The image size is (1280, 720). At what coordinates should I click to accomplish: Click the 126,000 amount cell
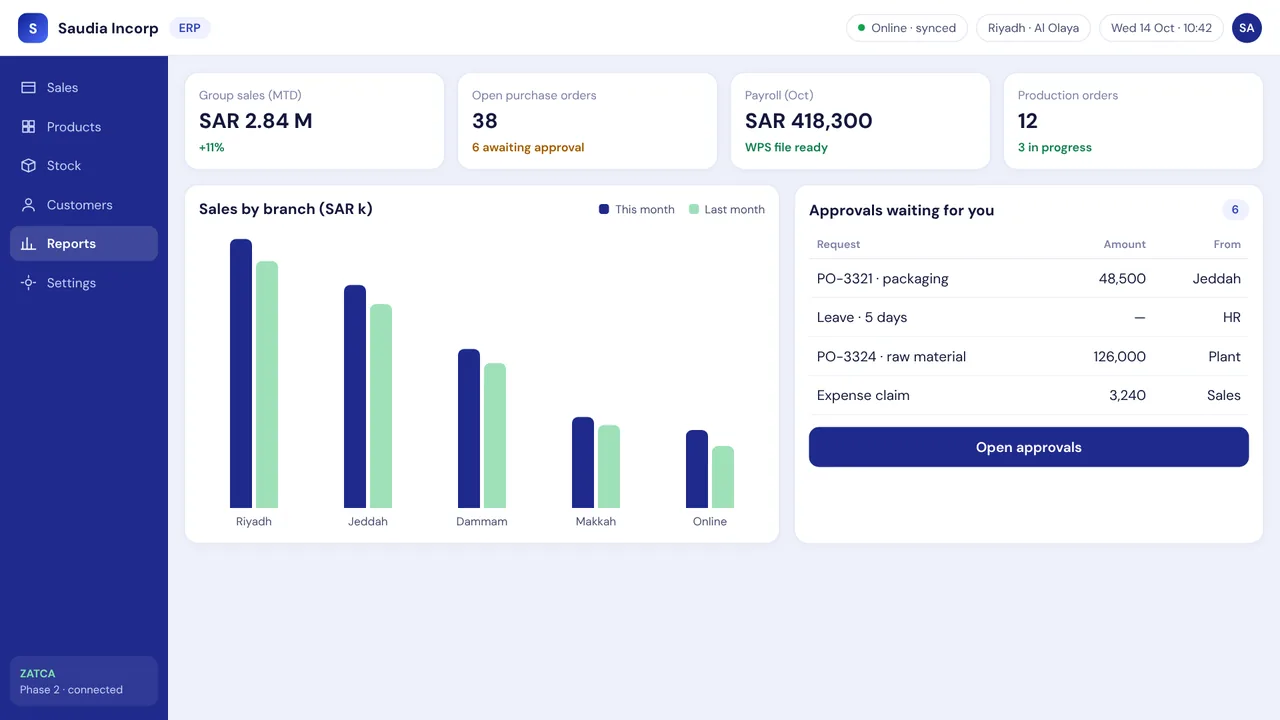coord(1119,357)
